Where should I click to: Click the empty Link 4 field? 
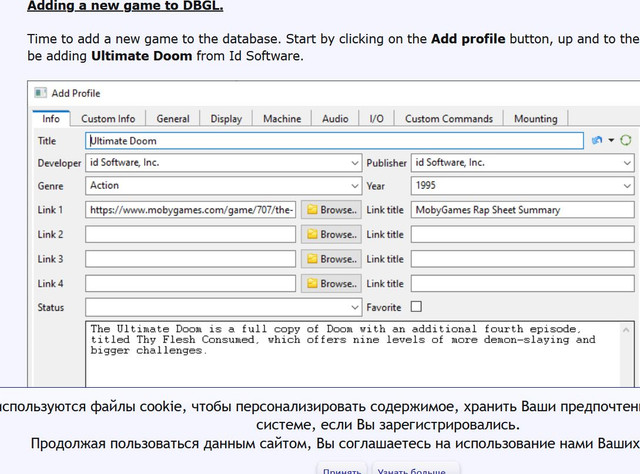(191, 283)
